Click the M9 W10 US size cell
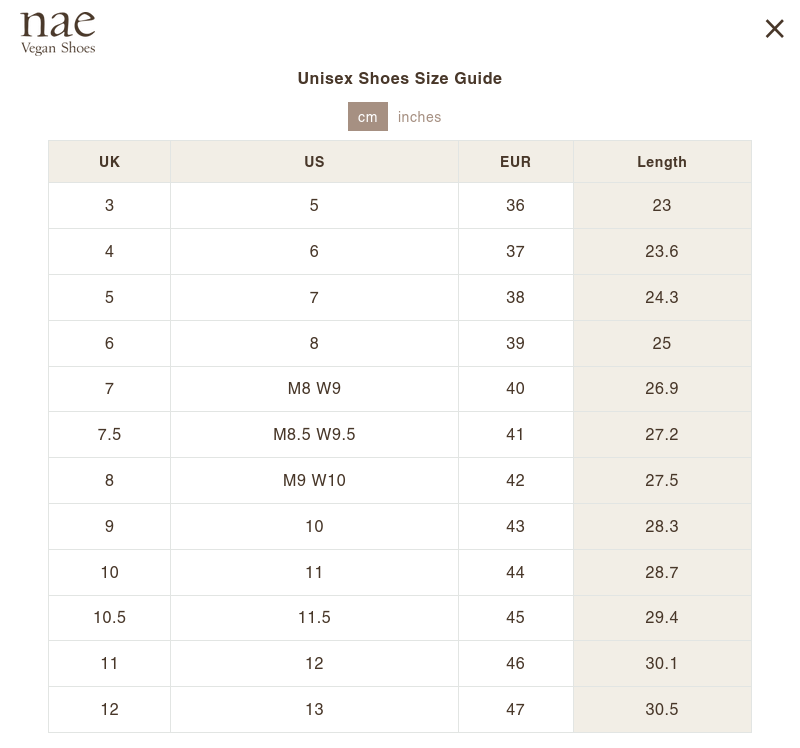The width and height of the screenshot is (800, 748). click(x=314, y=480)
